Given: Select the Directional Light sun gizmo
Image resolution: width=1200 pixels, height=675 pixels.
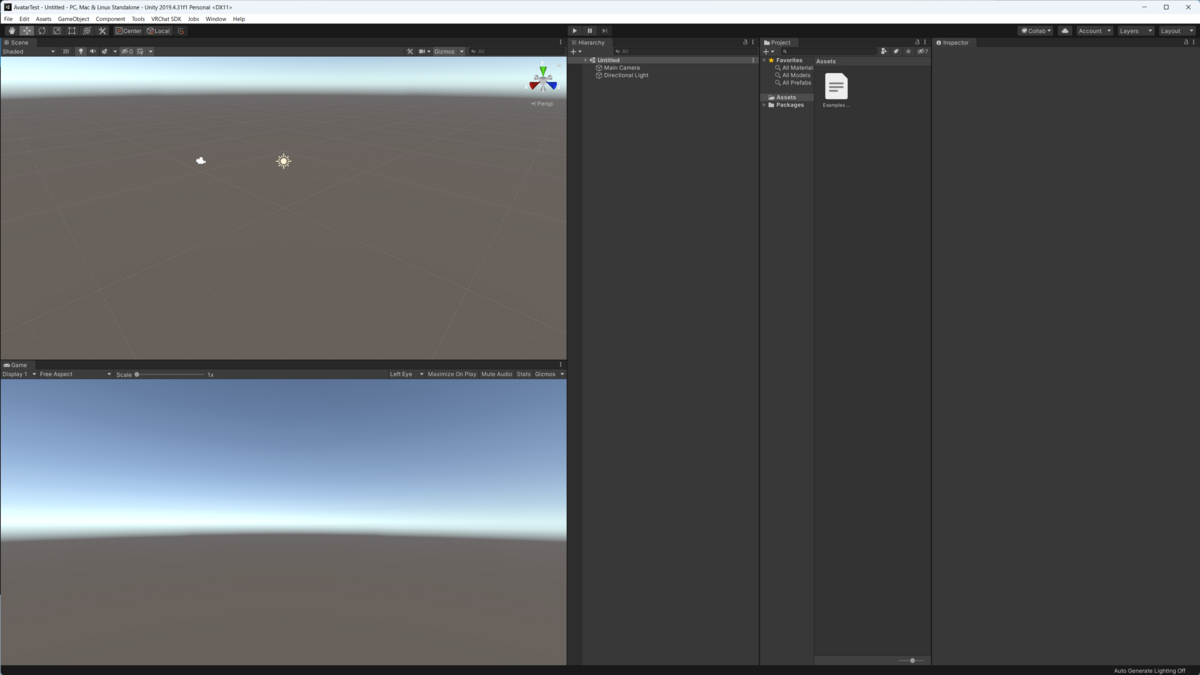Looking at the screenshot, I should (x=284, y=161).
